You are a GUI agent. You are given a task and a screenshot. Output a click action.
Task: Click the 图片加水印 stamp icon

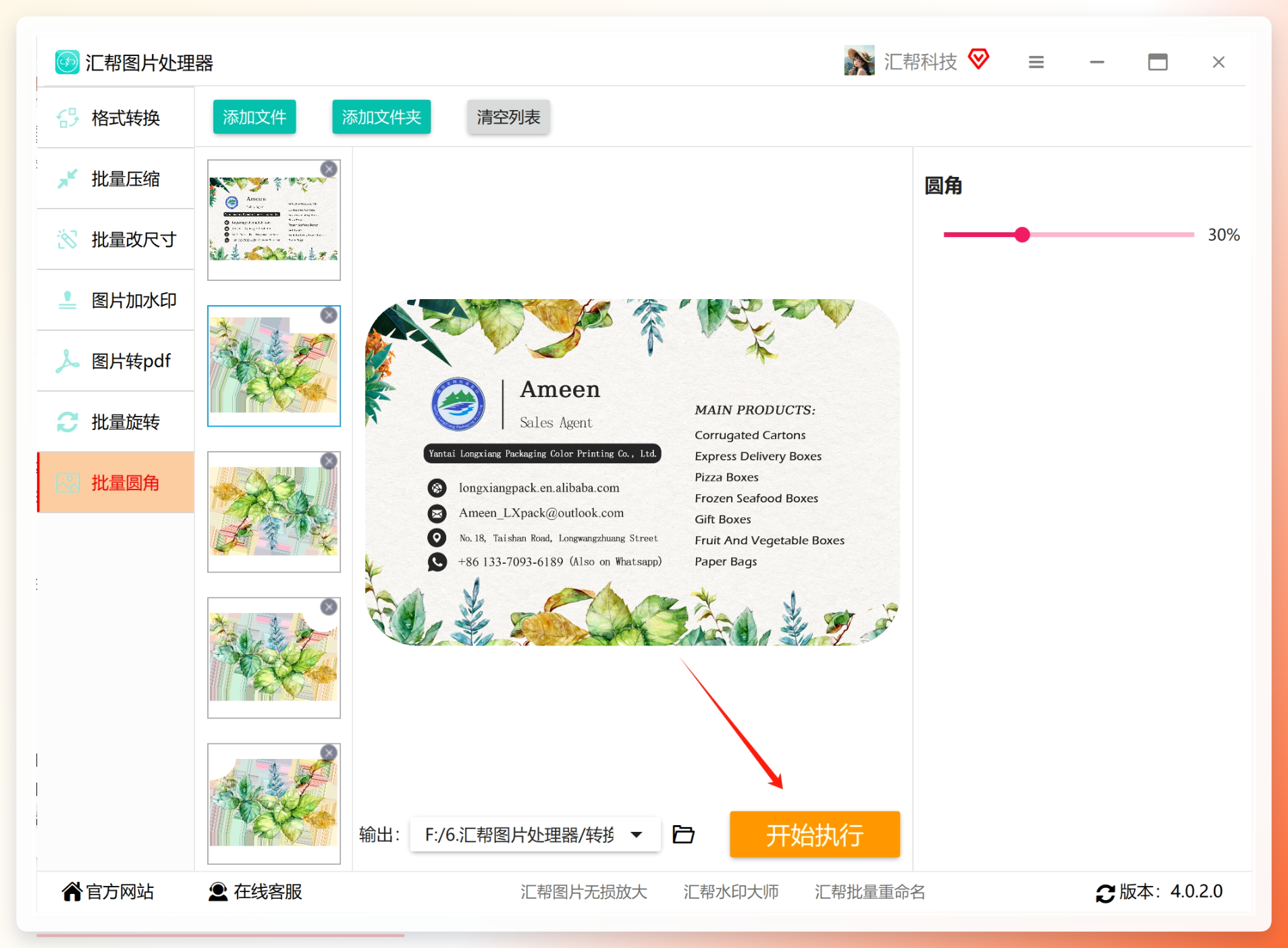(68, 300)
